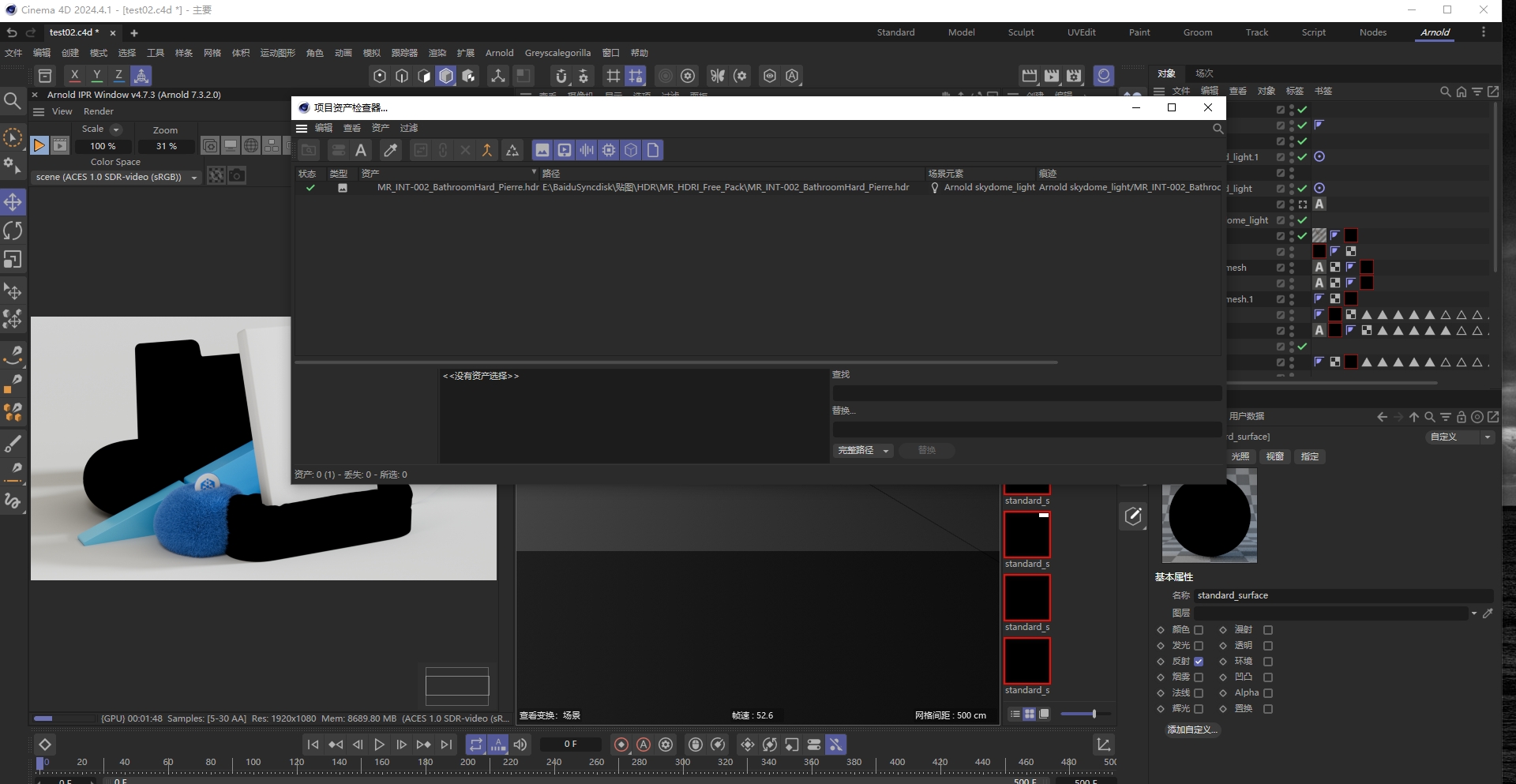Toggle the video assets filter in the asset inspector
The height and width of the screenshot is (784, 1516).
565,150
